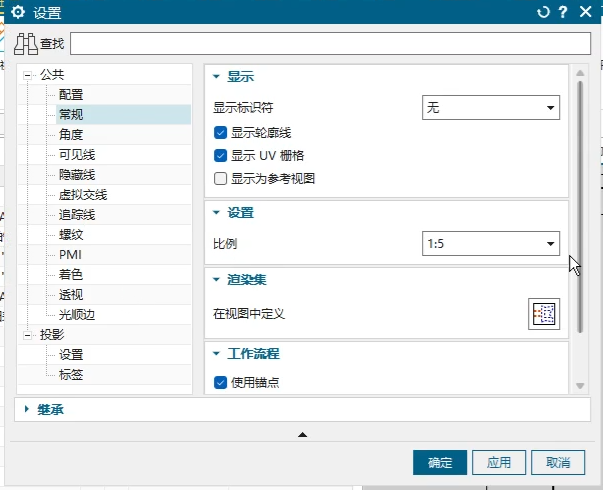Select 设置 under 投影 in tree
The width and height of the screenshot is (603, 490).
(71, 355)
